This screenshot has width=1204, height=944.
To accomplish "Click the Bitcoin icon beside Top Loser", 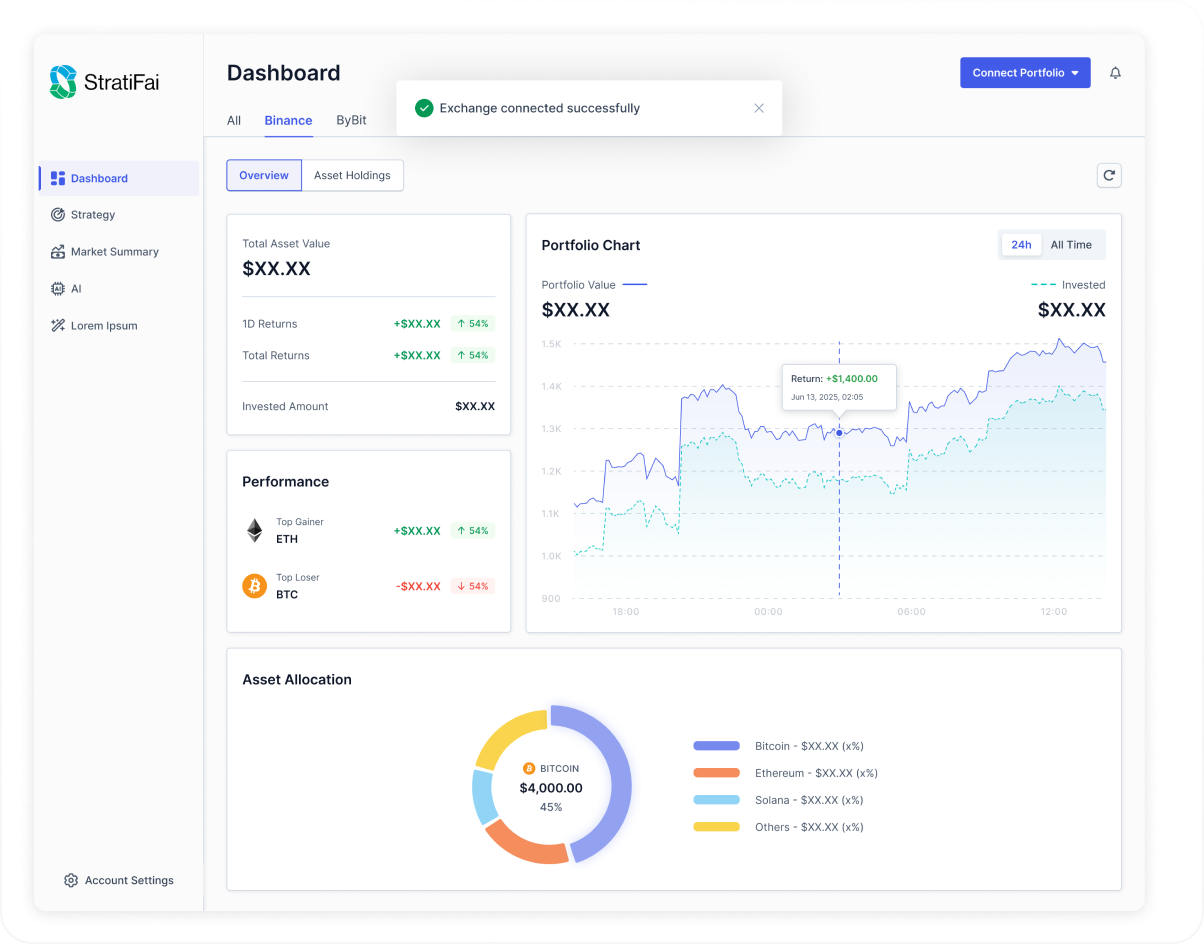I will point(253,585).
